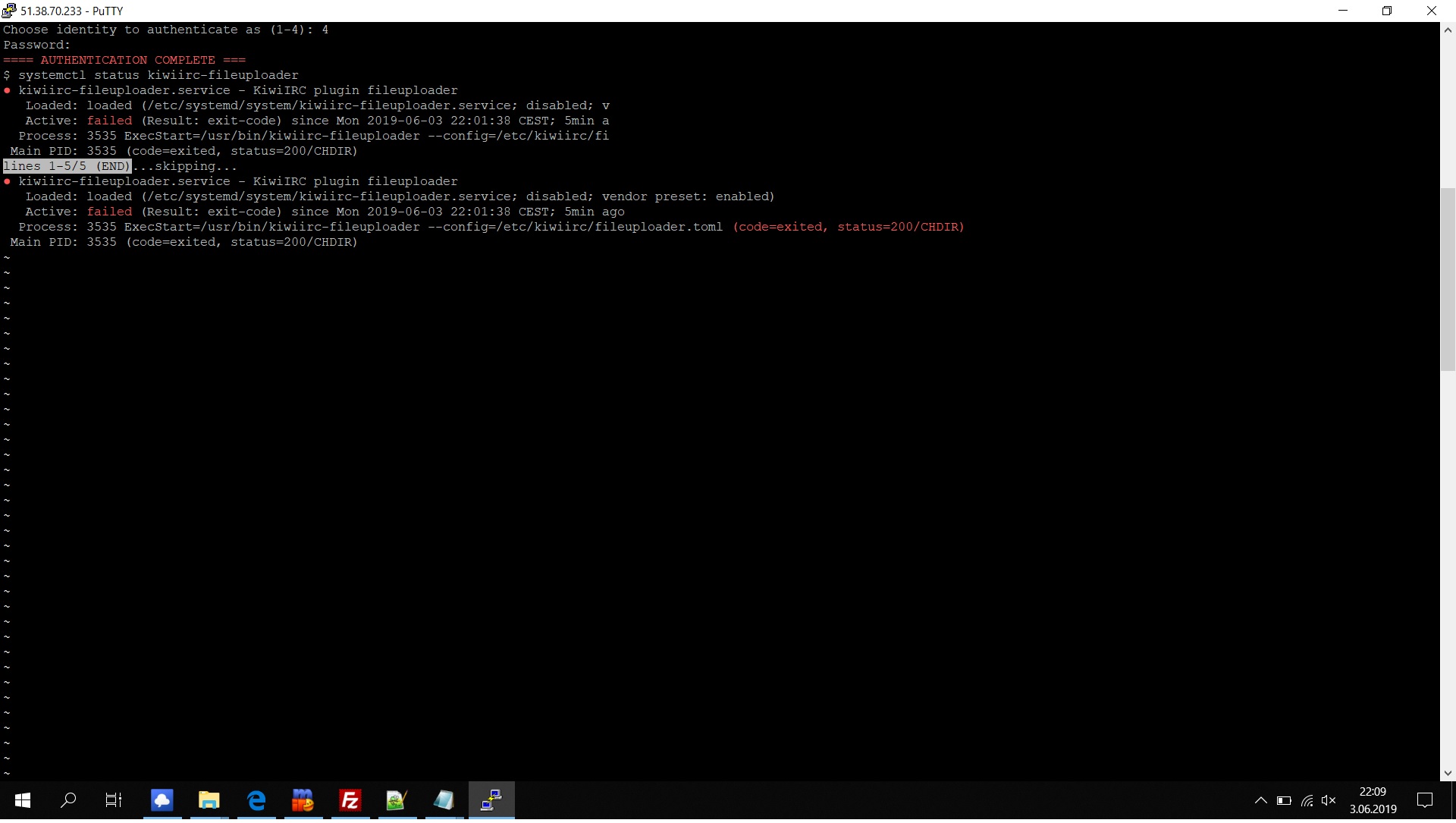The height and width of the screenshot is (823, 1456).
Task: Switch to Notepad++ in the taskbar
Action: (x=397, y=799)
